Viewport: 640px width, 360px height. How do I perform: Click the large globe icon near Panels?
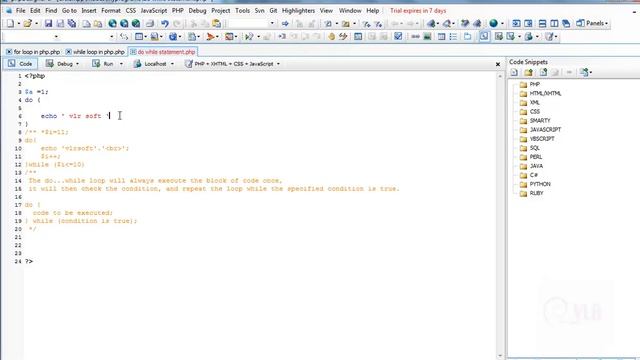click(x=493, y=24)
